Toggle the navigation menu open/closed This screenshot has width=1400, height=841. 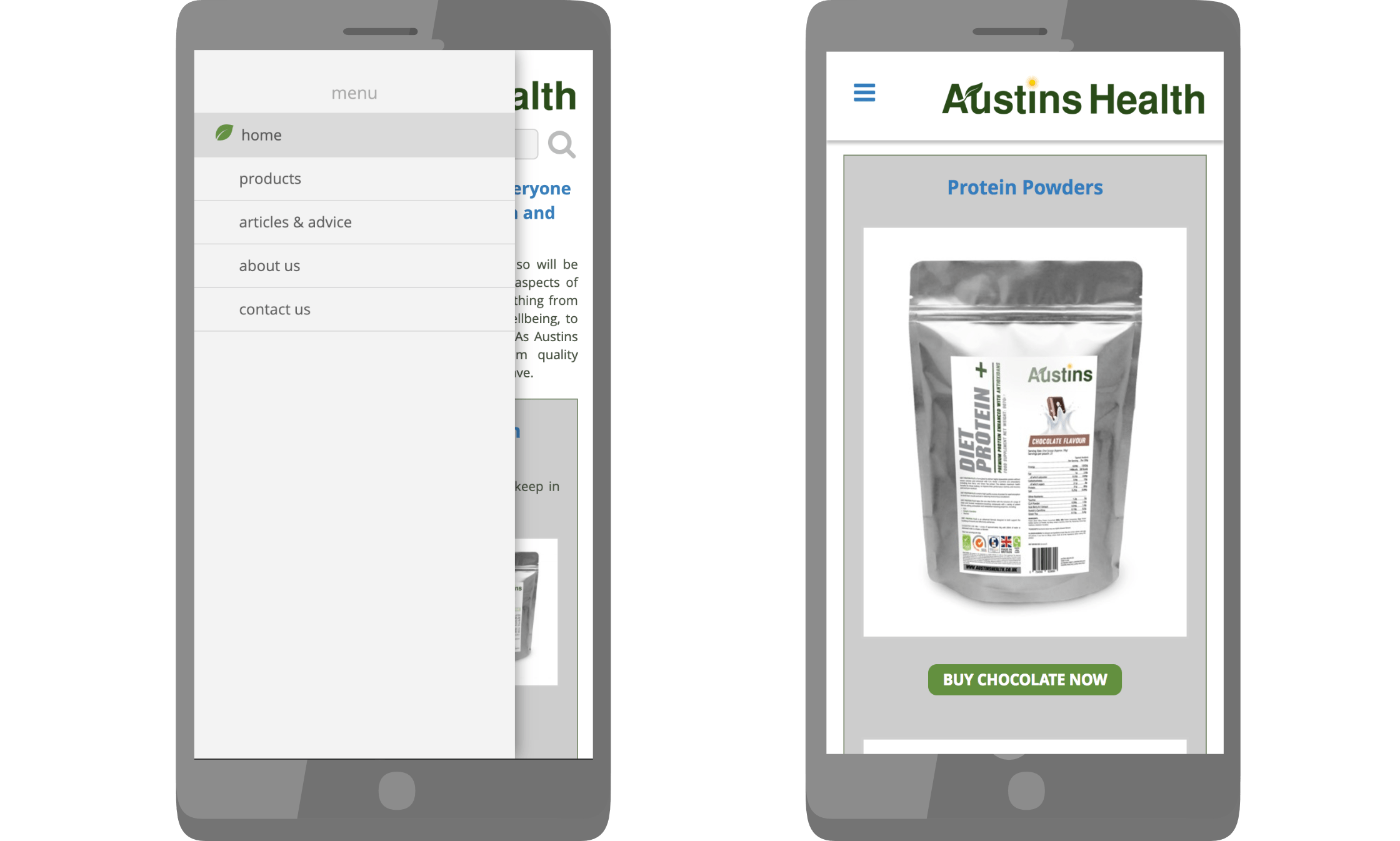pos(864,93)
